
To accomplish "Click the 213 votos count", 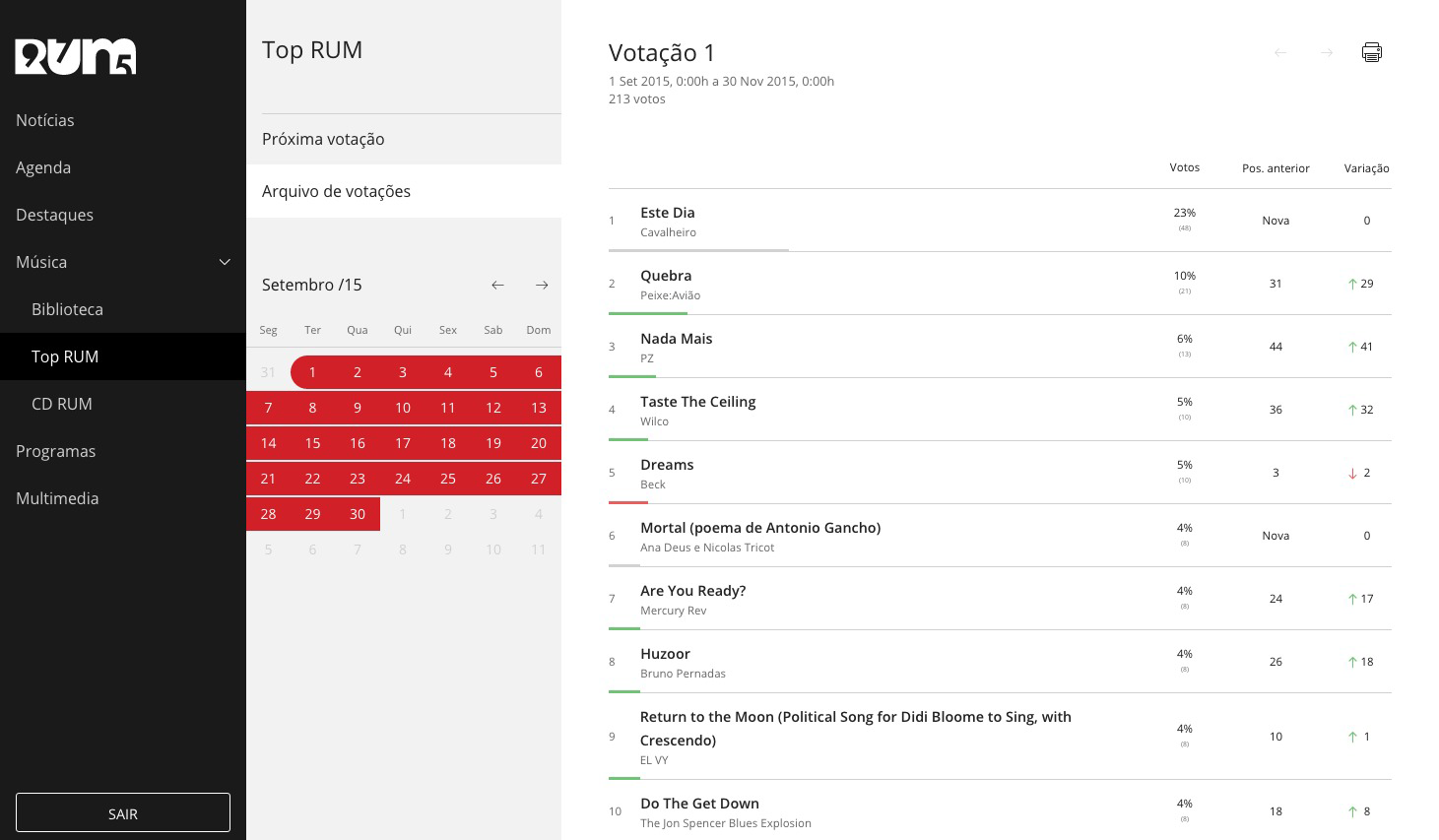I will pos(637,98).
